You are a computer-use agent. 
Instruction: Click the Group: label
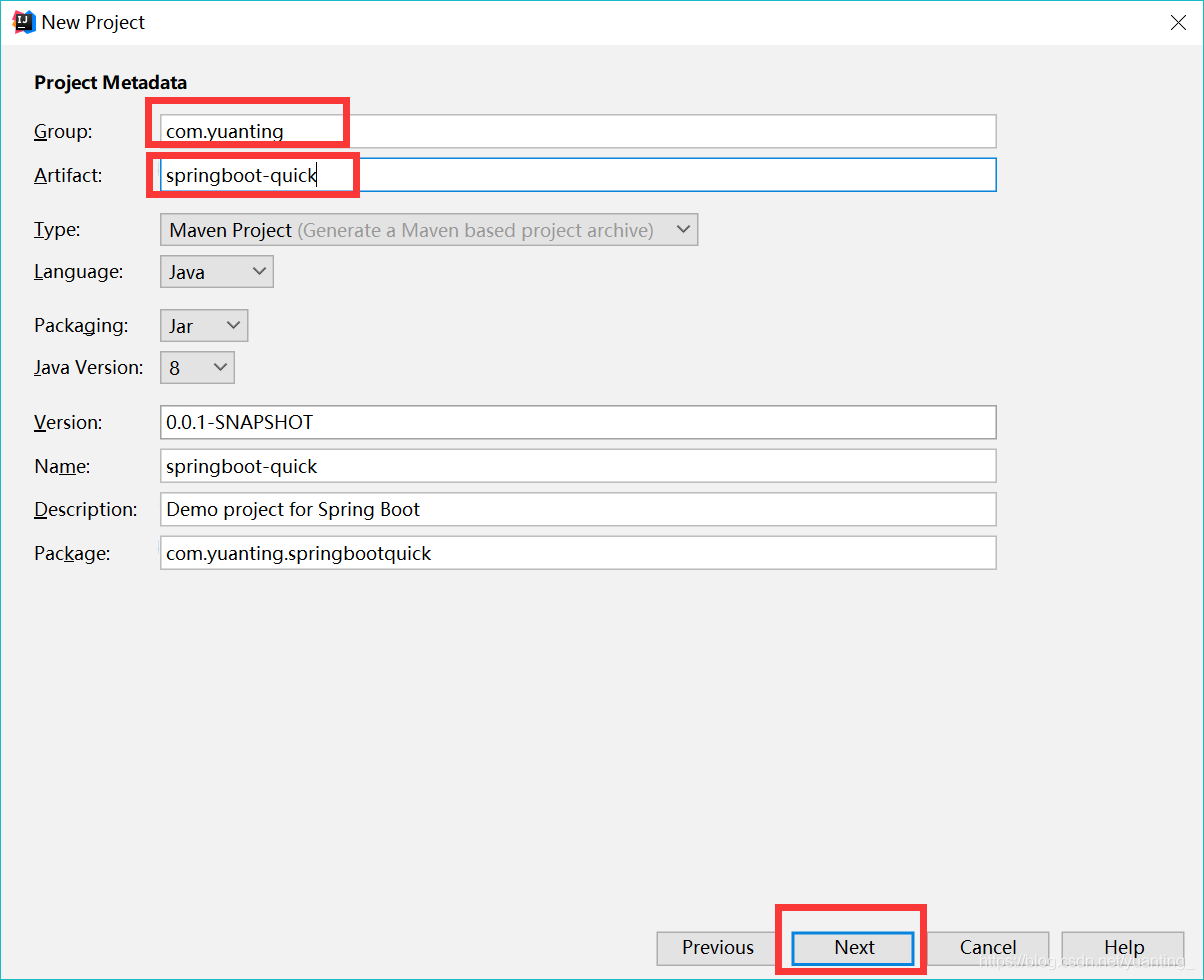click(63, 131)
